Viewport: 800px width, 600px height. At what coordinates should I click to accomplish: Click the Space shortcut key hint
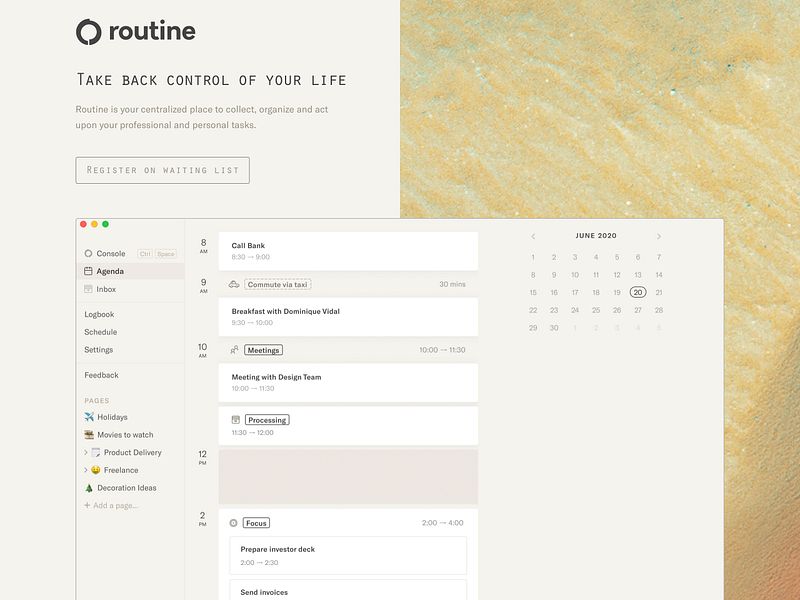click(165, 254)
